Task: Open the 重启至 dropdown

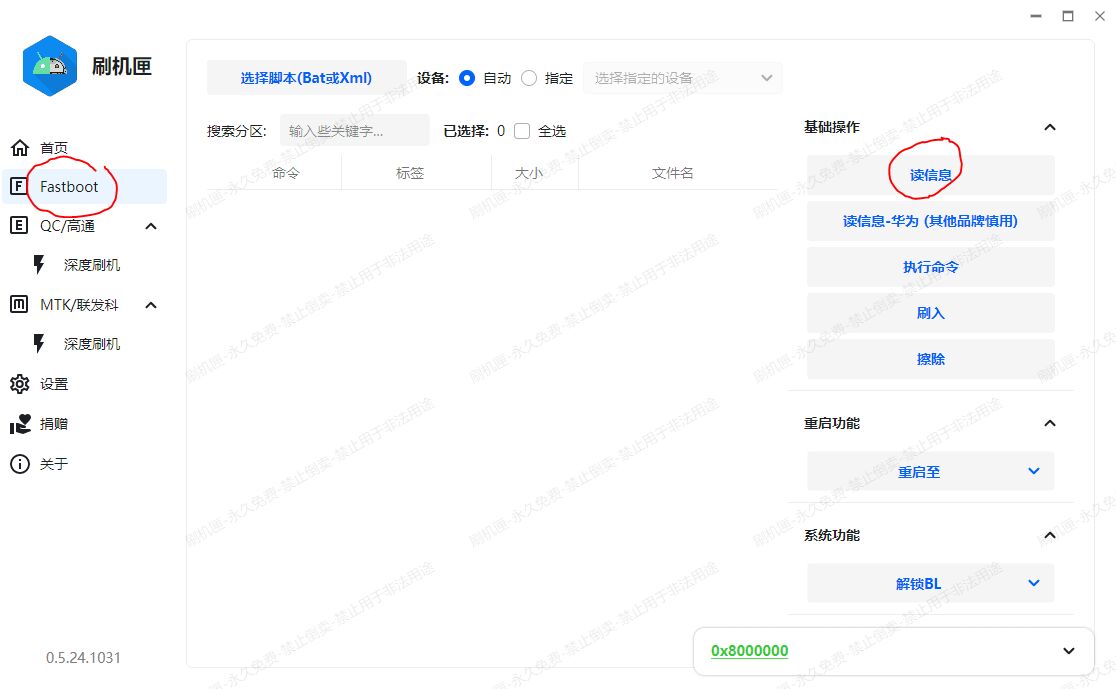Action: click(930, 471)
